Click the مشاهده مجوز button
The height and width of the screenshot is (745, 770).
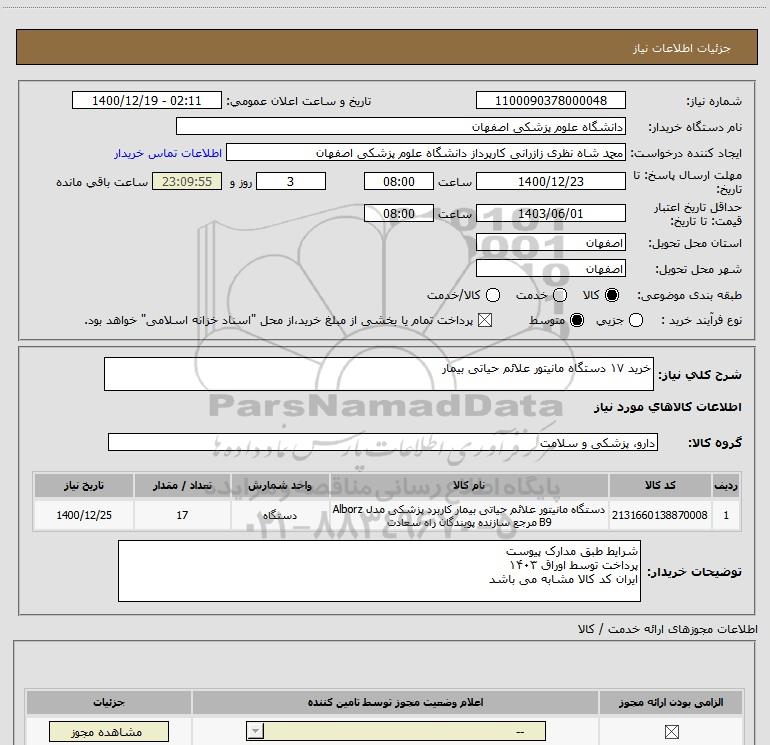pyautogui.click(x=109, y=732)
